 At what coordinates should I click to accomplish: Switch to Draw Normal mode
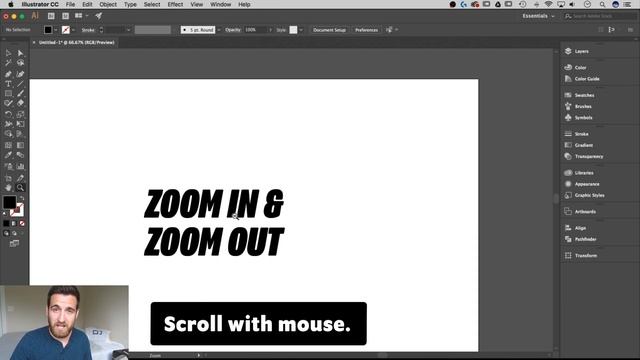pos(6,233)
